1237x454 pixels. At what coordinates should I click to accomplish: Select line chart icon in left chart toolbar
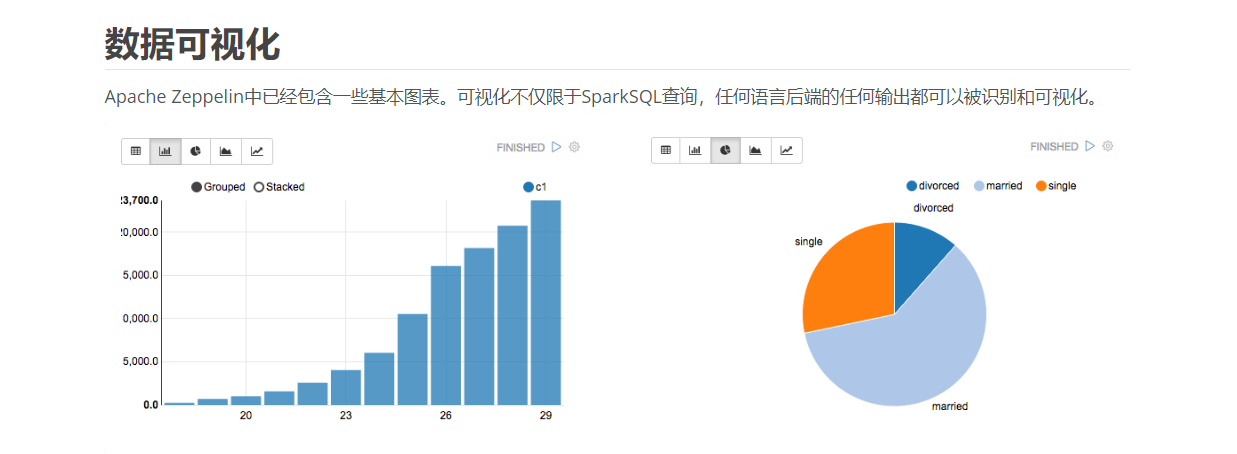[x=257, y=151]
